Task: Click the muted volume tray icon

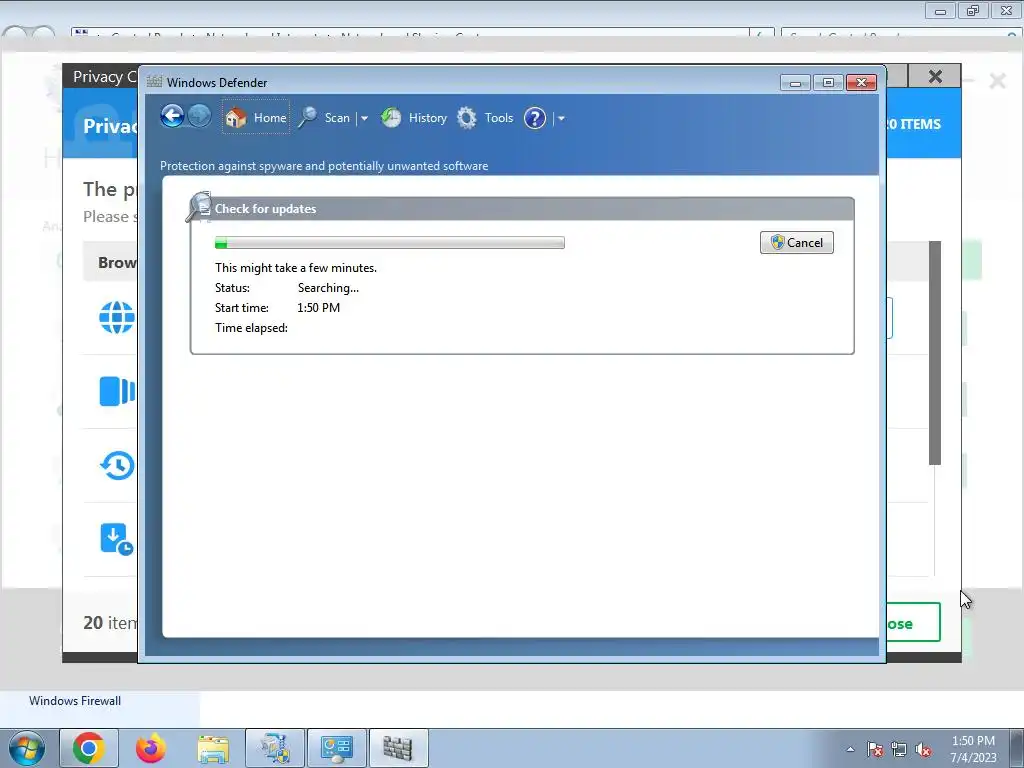Action: pos(923,749)
